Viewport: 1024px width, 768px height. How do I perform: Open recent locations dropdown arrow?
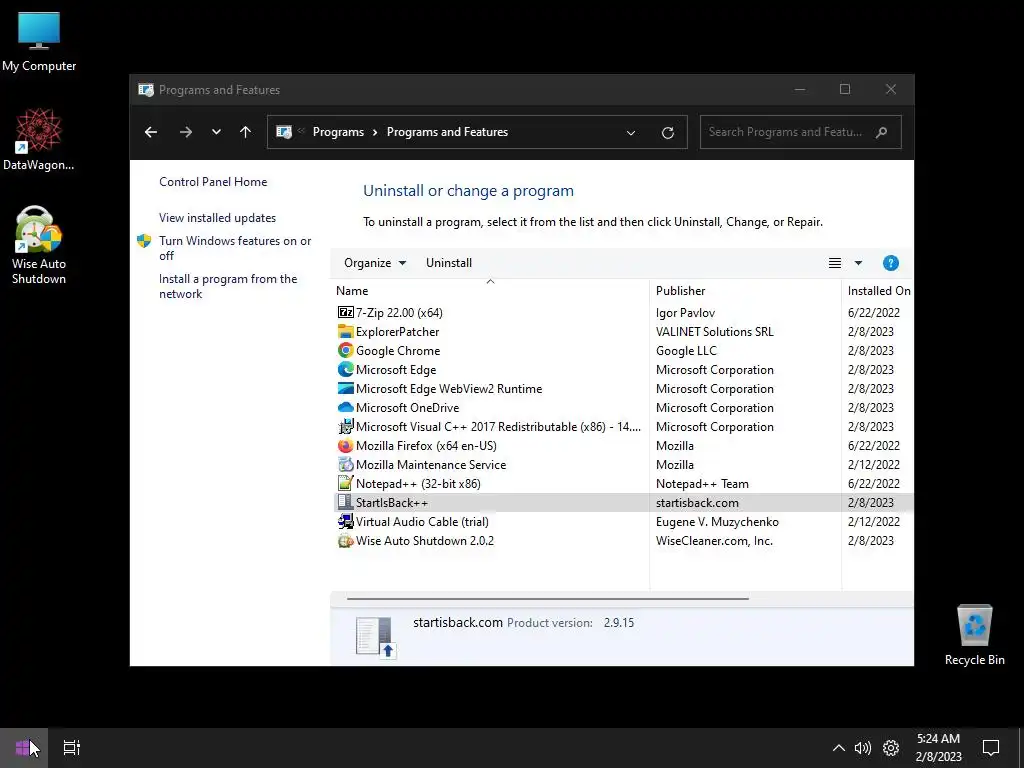click(216, 132)
